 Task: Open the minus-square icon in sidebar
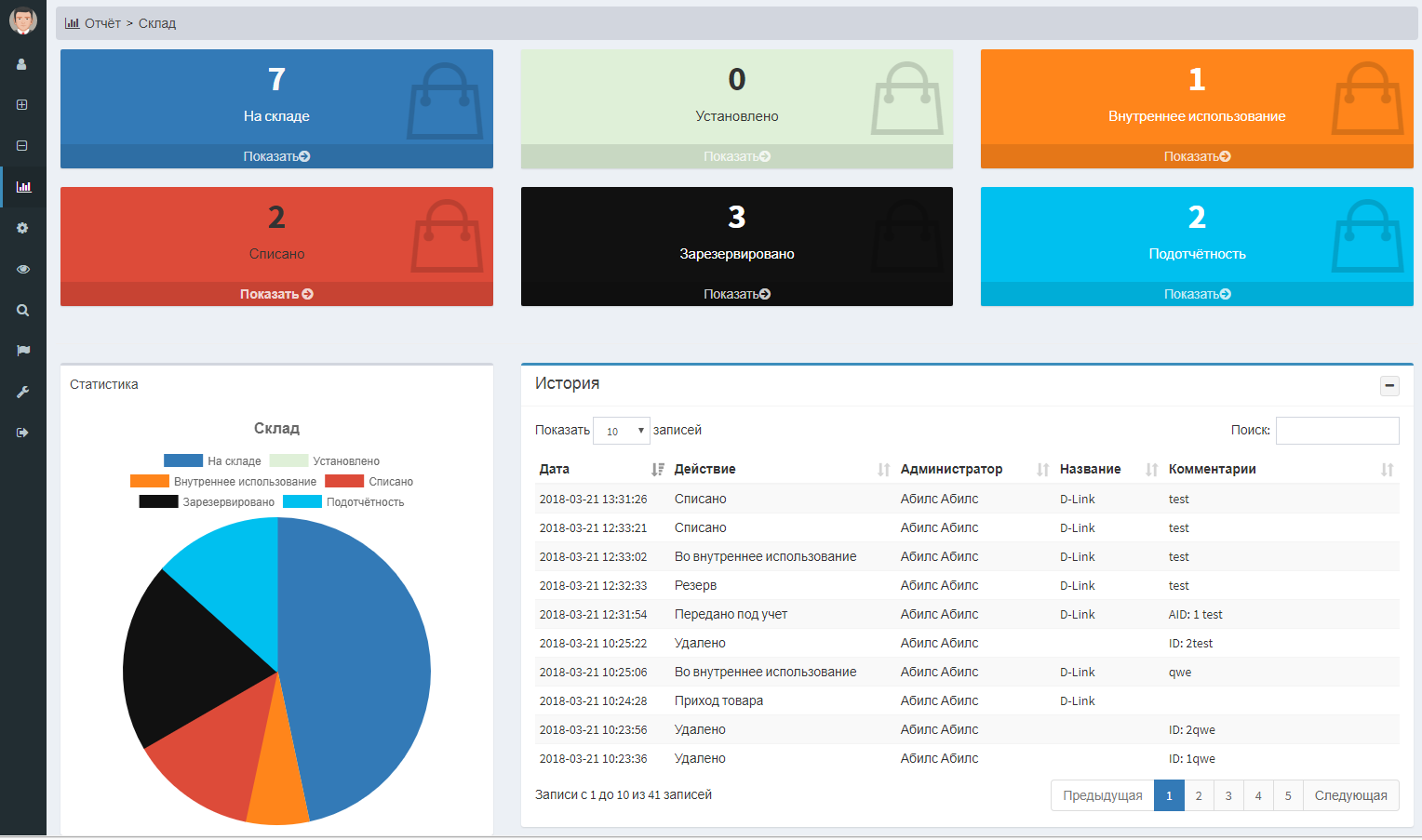tap(22, 146)
